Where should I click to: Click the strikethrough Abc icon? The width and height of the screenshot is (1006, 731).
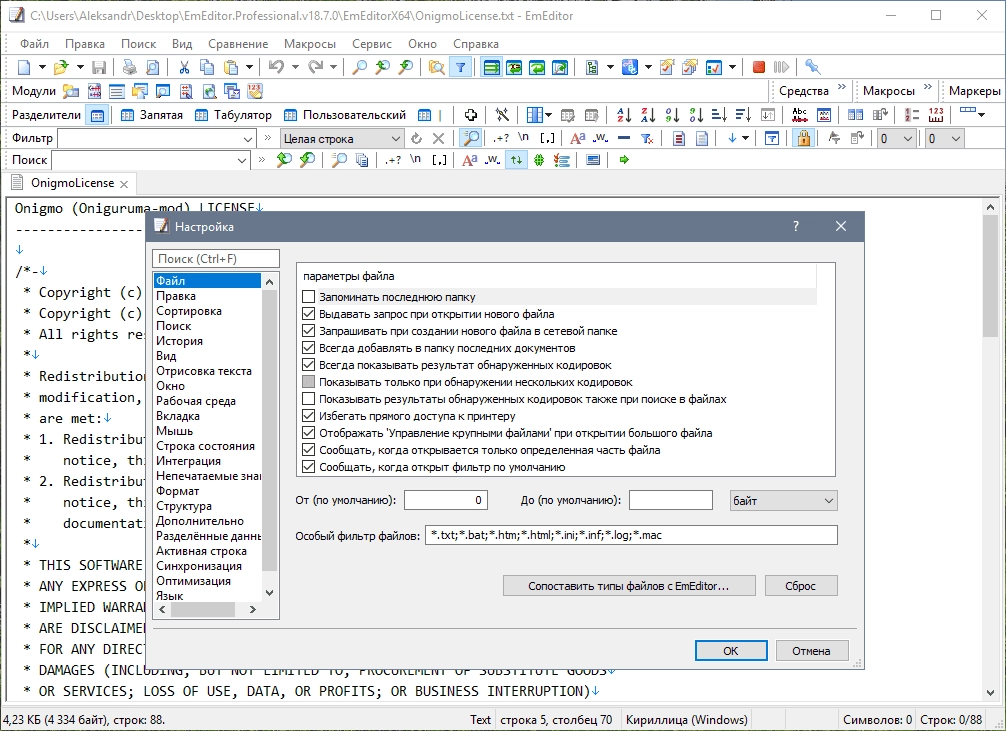[799, 115]
